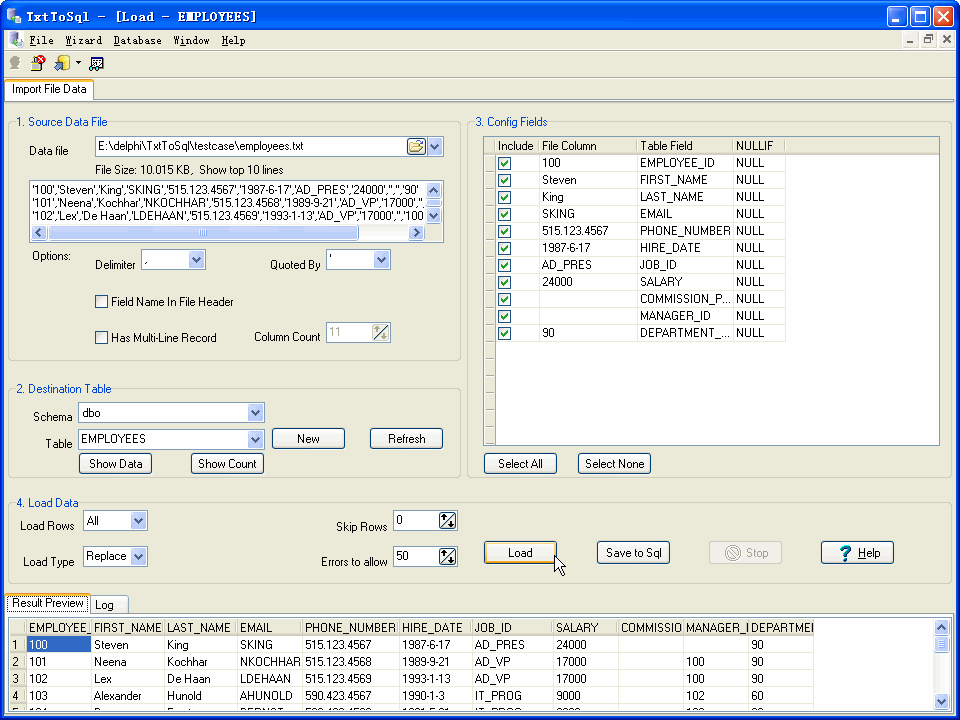Open the arrow beside the database import icon
The image size is (960, 720).
78,63
